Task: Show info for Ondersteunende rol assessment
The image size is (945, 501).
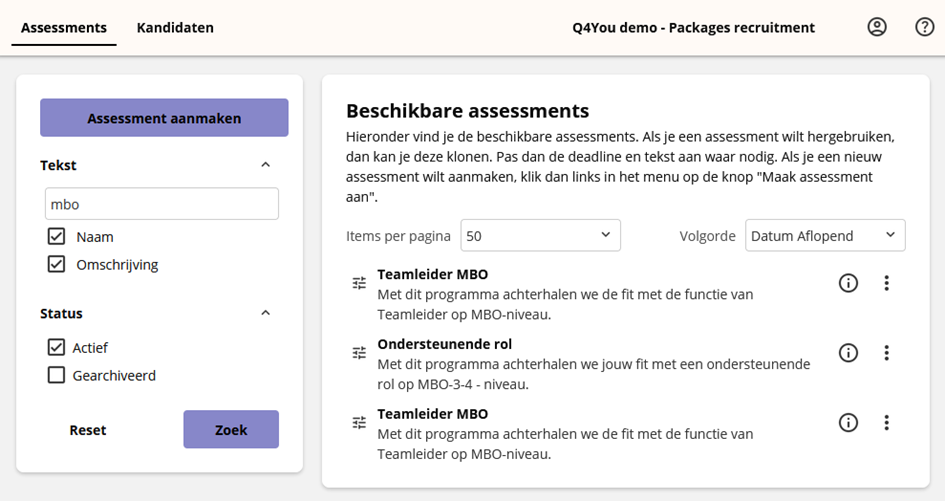Action: [x=848, y=353]
